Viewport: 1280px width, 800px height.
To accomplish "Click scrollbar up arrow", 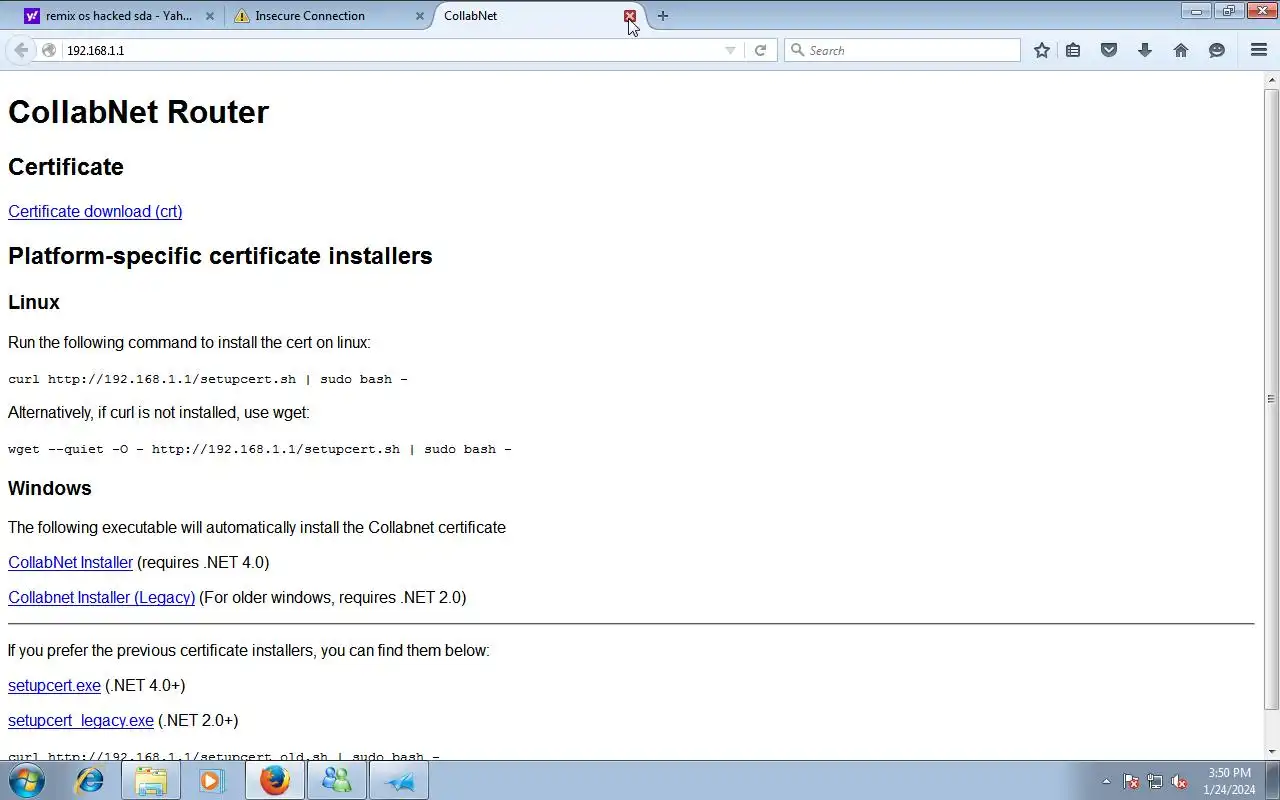I will pyautogui.click(x=1271, y=80).
